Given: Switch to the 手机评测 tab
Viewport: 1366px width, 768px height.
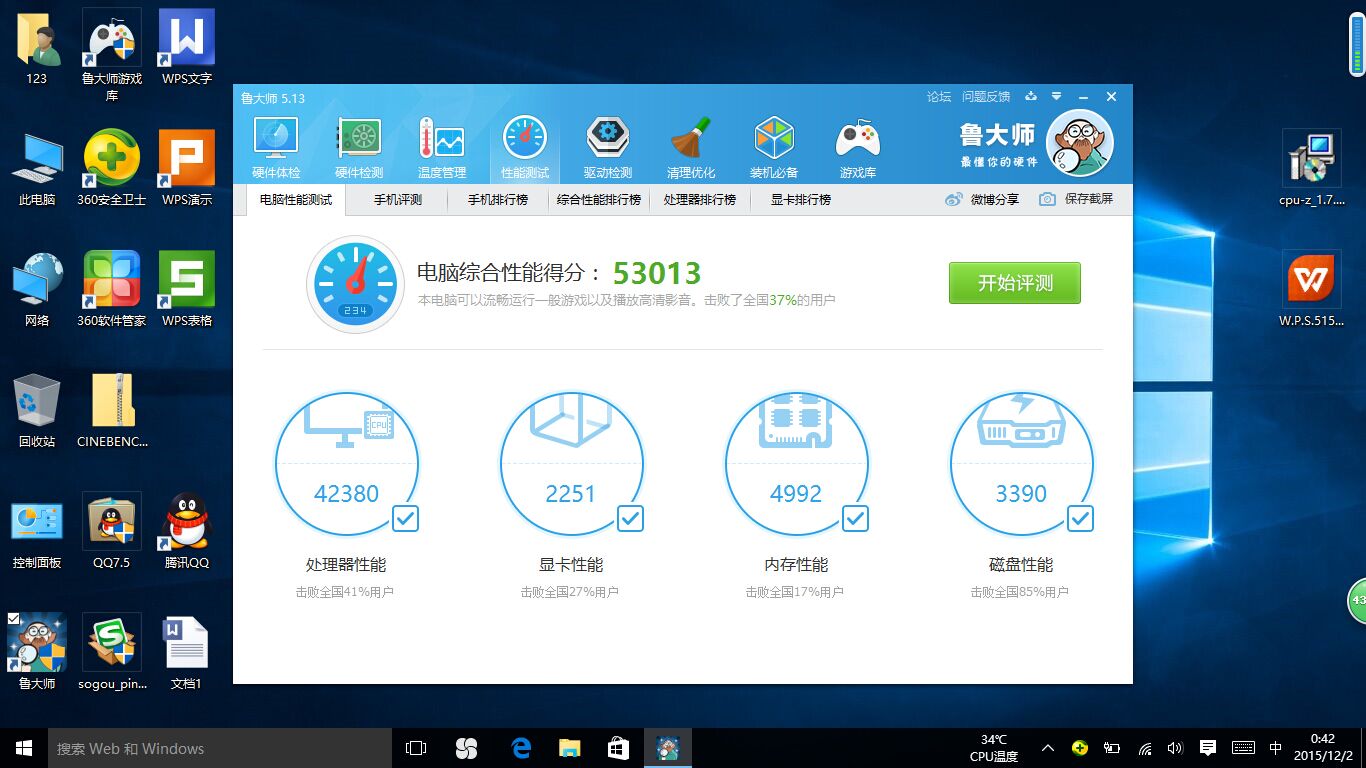Looking at the screenshot, I should (x=397, y=199).
